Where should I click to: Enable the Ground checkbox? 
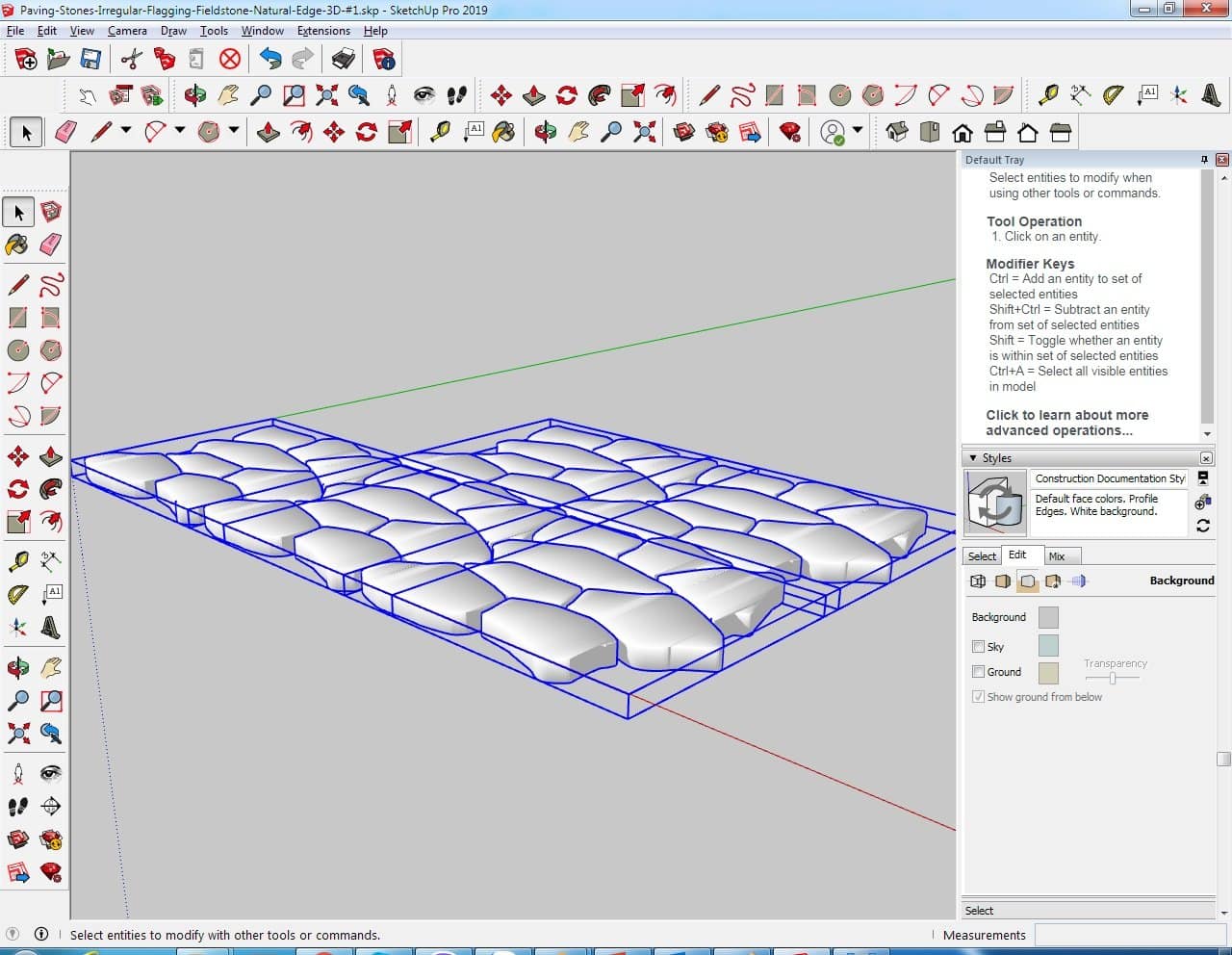pyautogui.click(x=978, y=672)
